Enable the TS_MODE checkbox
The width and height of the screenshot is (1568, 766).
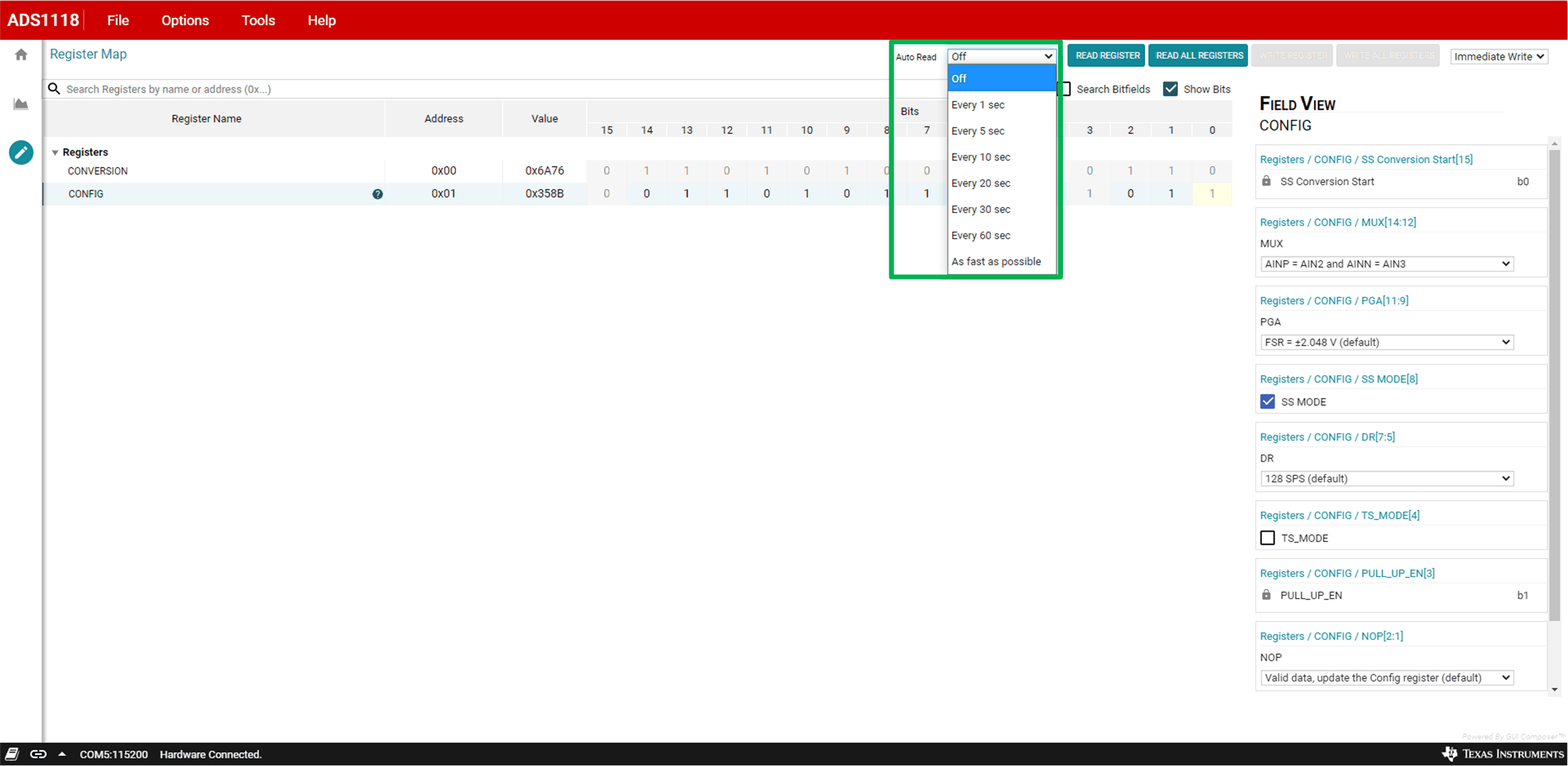[1268, 538]
